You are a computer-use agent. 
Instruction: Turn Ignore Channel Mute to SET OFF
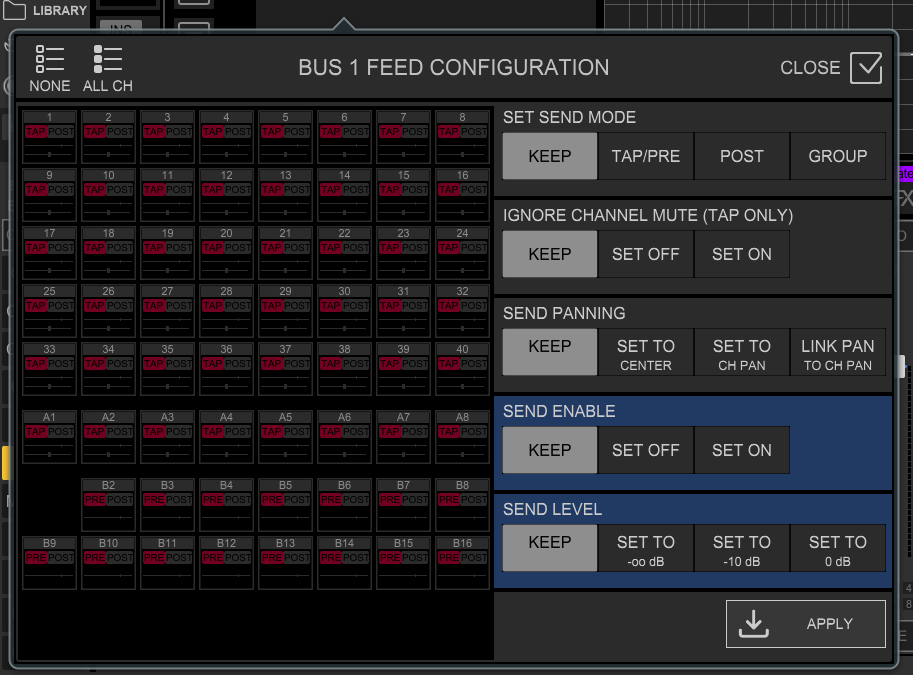pyautogui.click(x=646, y=254)
